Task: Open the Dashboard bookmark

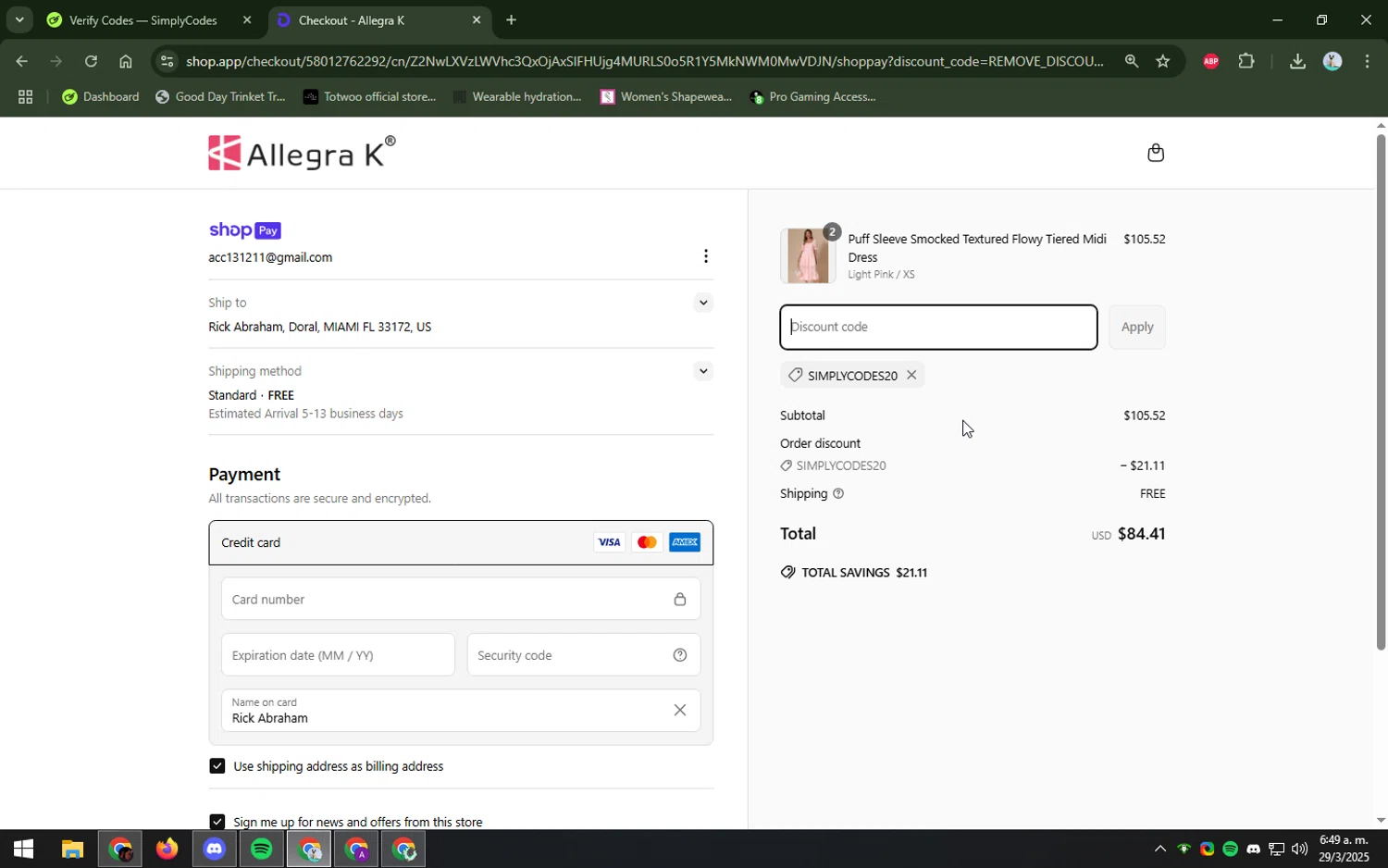Action: point(101,97)
